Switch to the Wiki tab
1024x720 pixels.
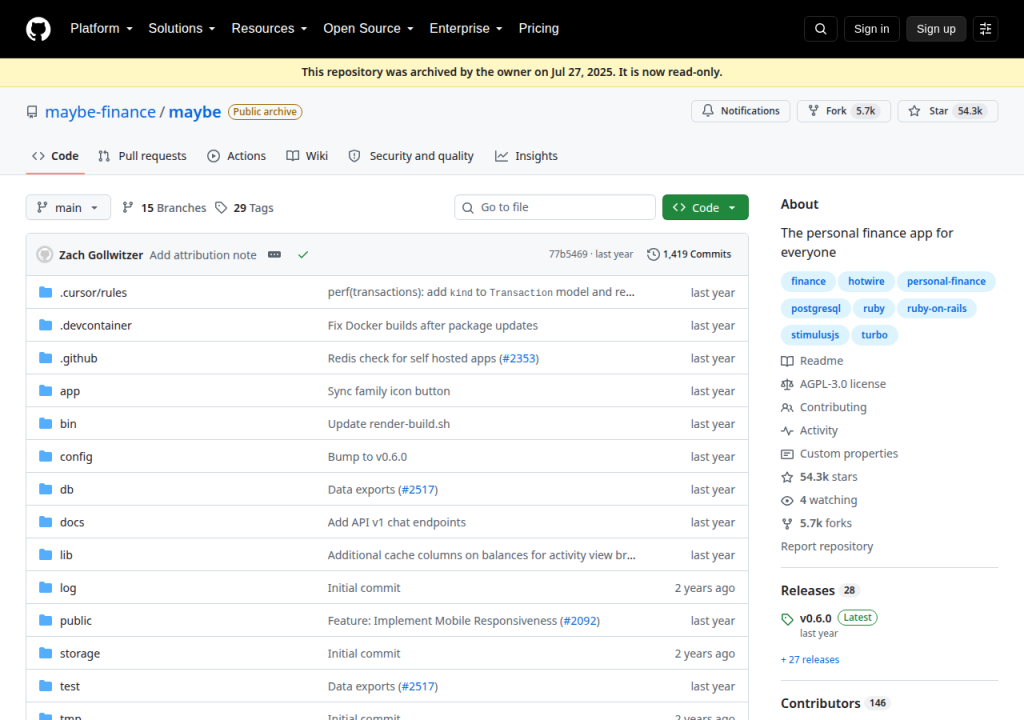[307, 156]
